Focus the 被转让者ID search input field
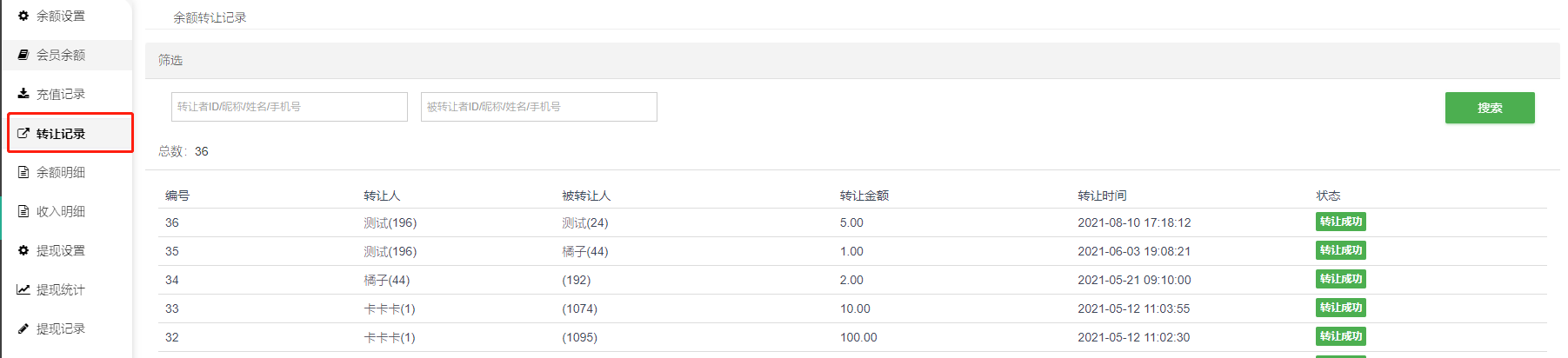This screenshot has width=1568, height=358. tap(539, 107)
